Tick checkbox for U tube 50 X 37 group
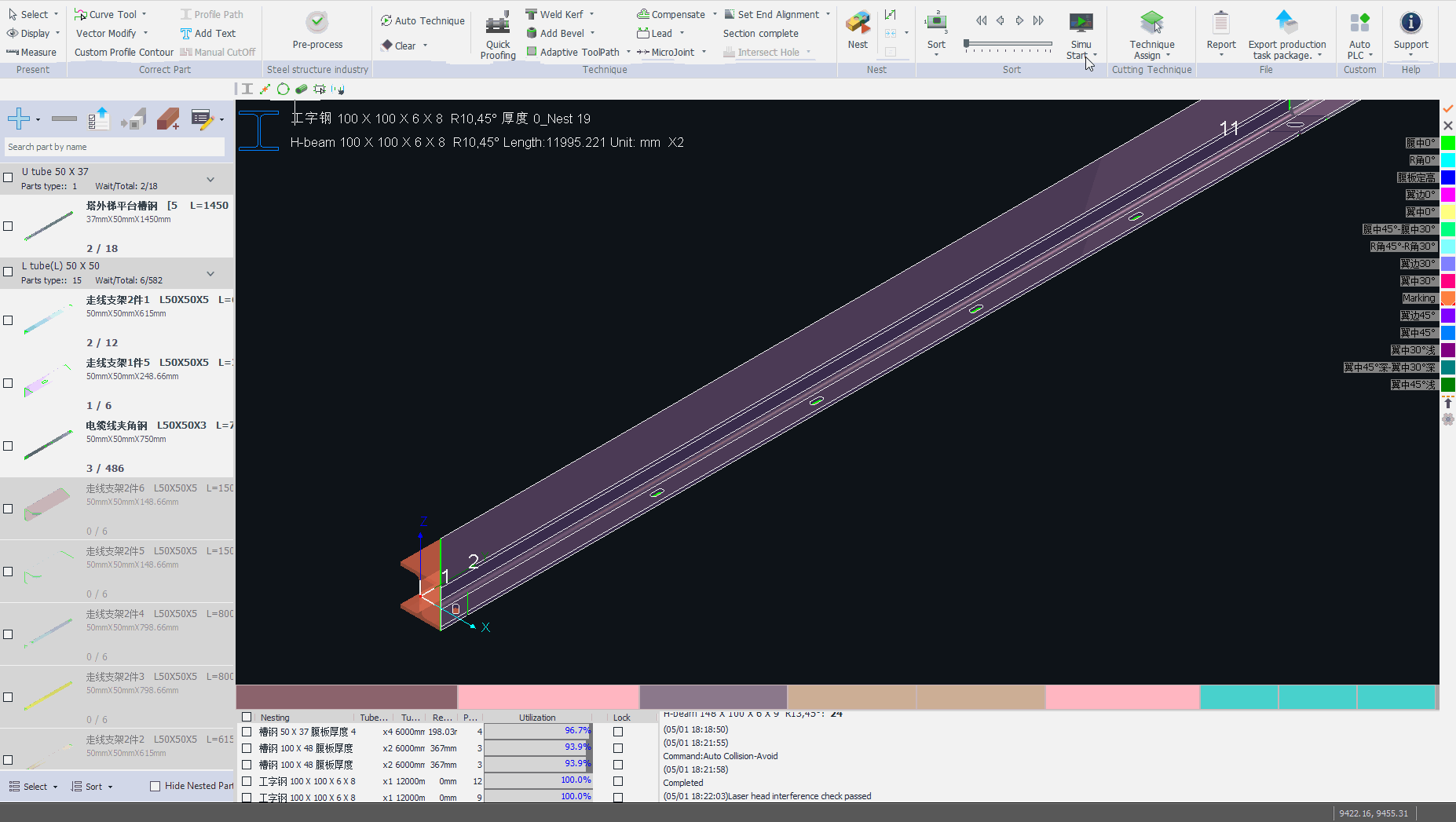The width and height of the screenshot is (1456, 822). pyautogui.click(x=8, y=177)
